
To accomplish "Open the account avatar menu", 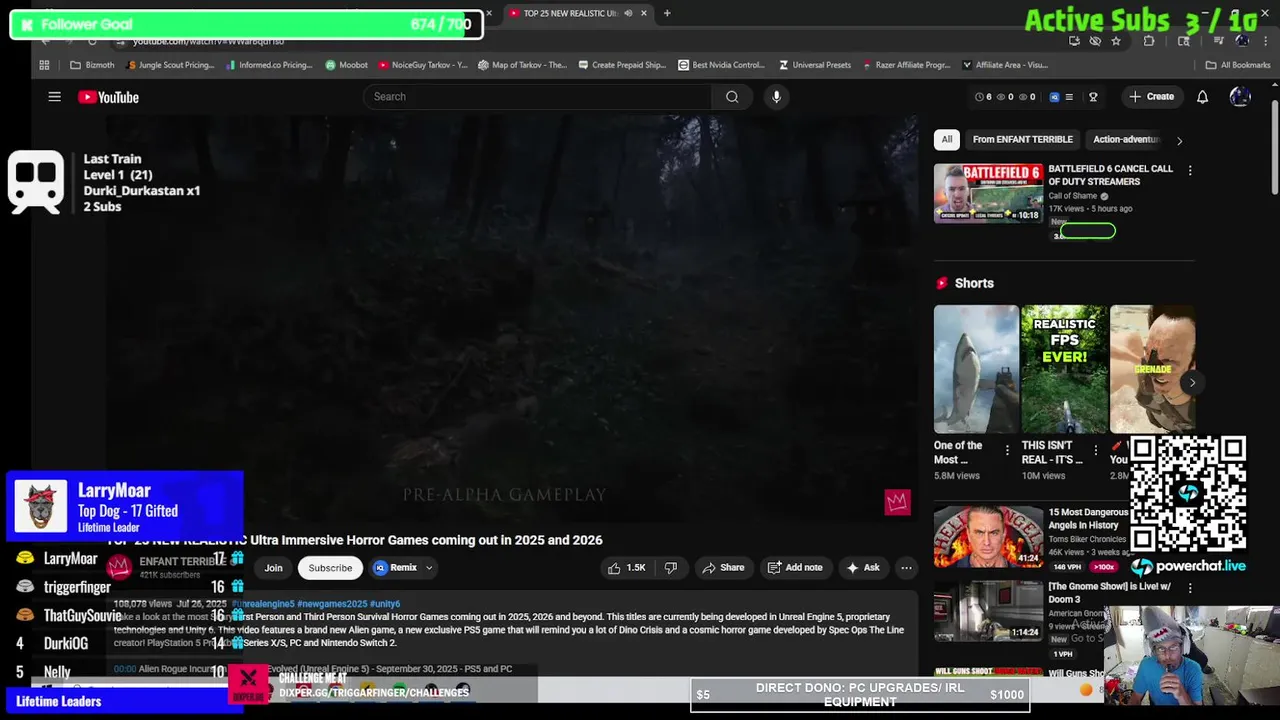I will (x=1240, y=97).
